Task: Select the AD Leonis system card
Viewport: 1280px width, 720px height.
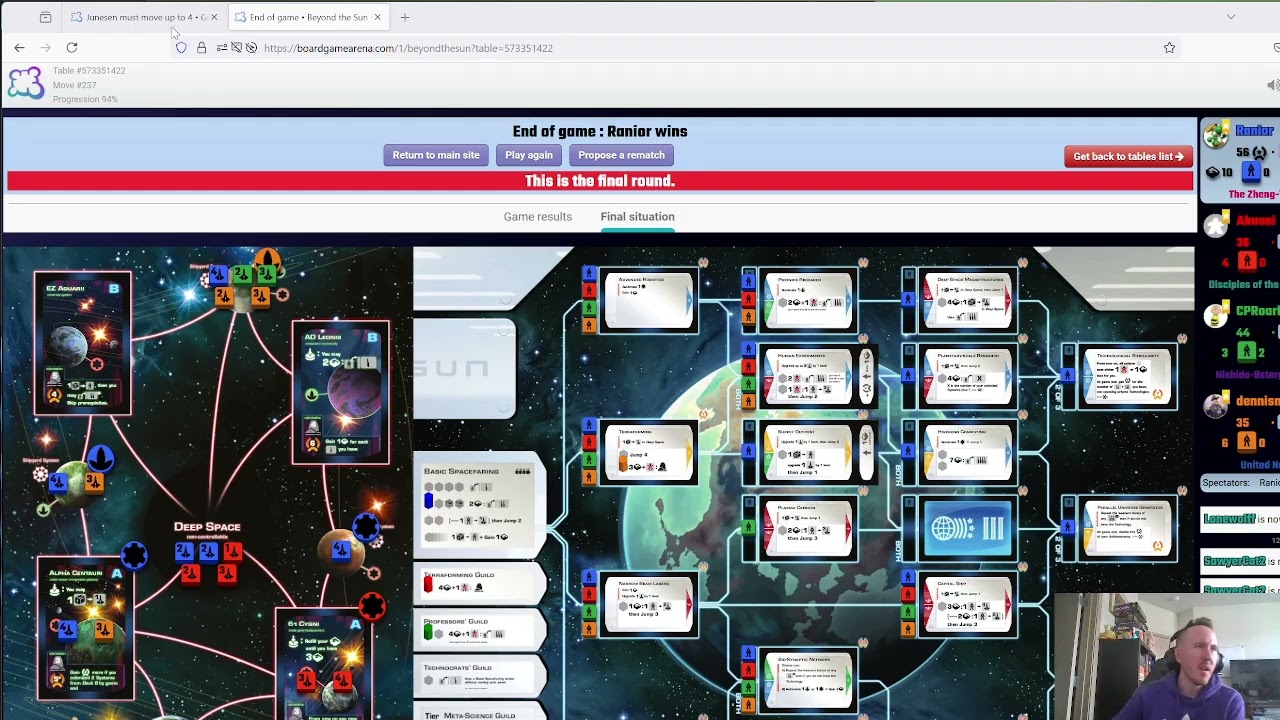Action: coord(341,392)
